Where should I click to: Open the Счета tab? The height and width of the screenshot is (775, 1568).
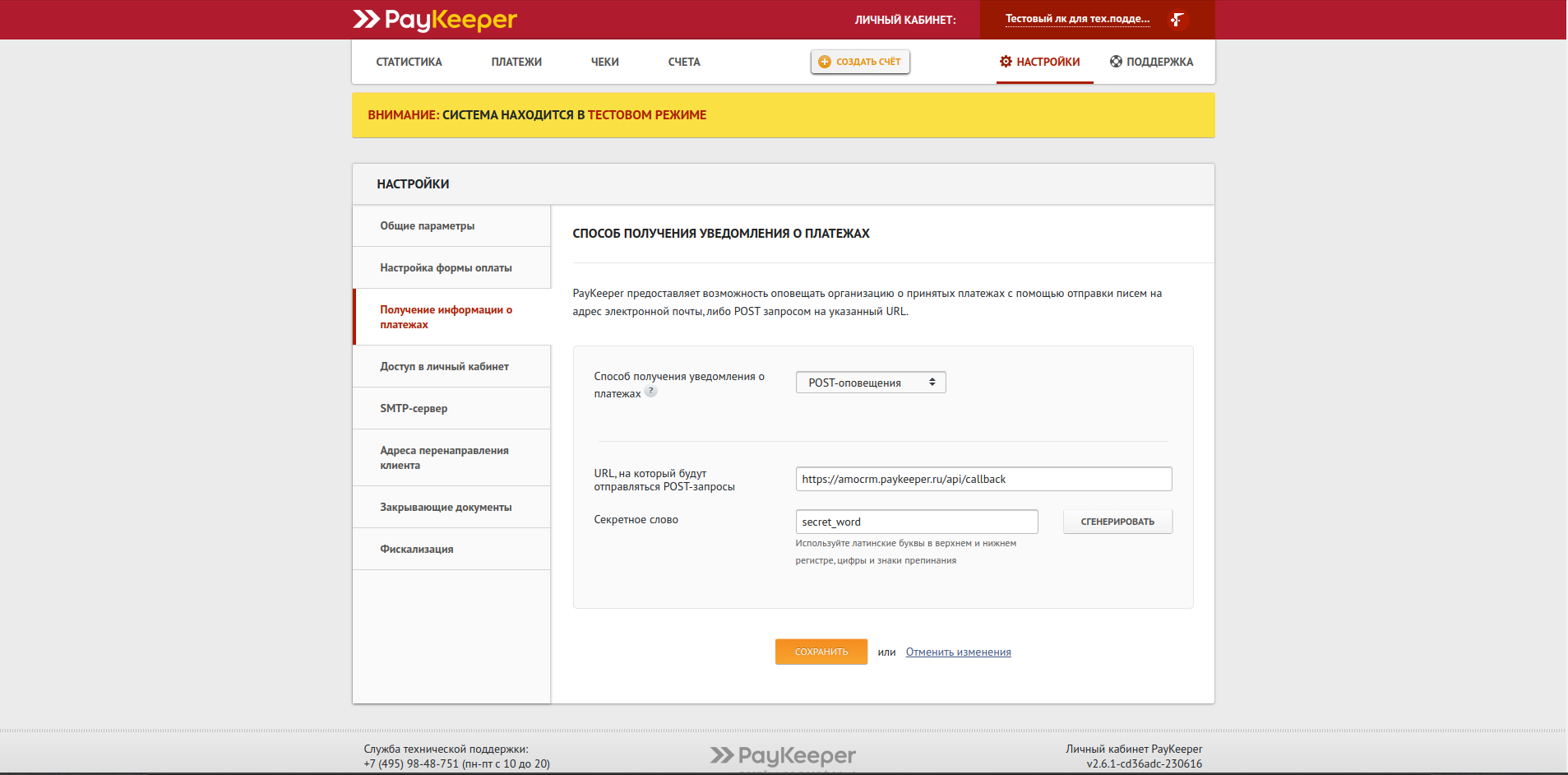click(683, 62)
